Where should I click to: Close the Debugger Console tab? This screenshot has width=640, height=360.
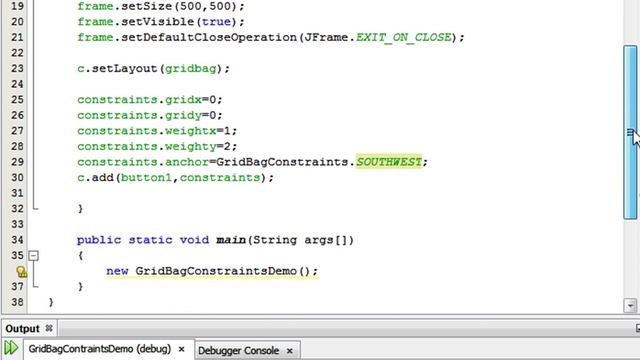pos(289,351)
